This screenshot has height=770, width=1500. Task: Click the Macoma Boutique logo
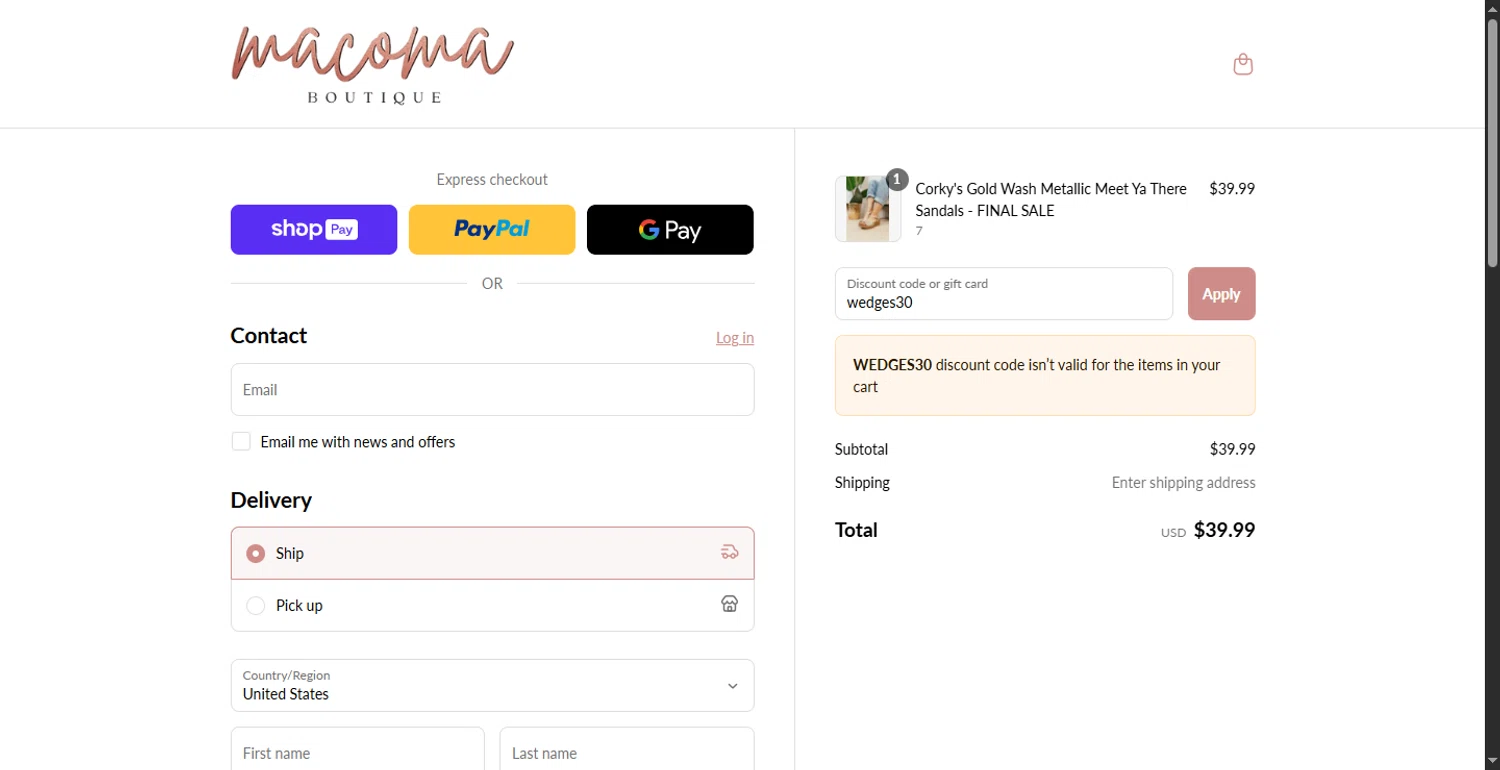pyautogui.click(x=372, y=64)
